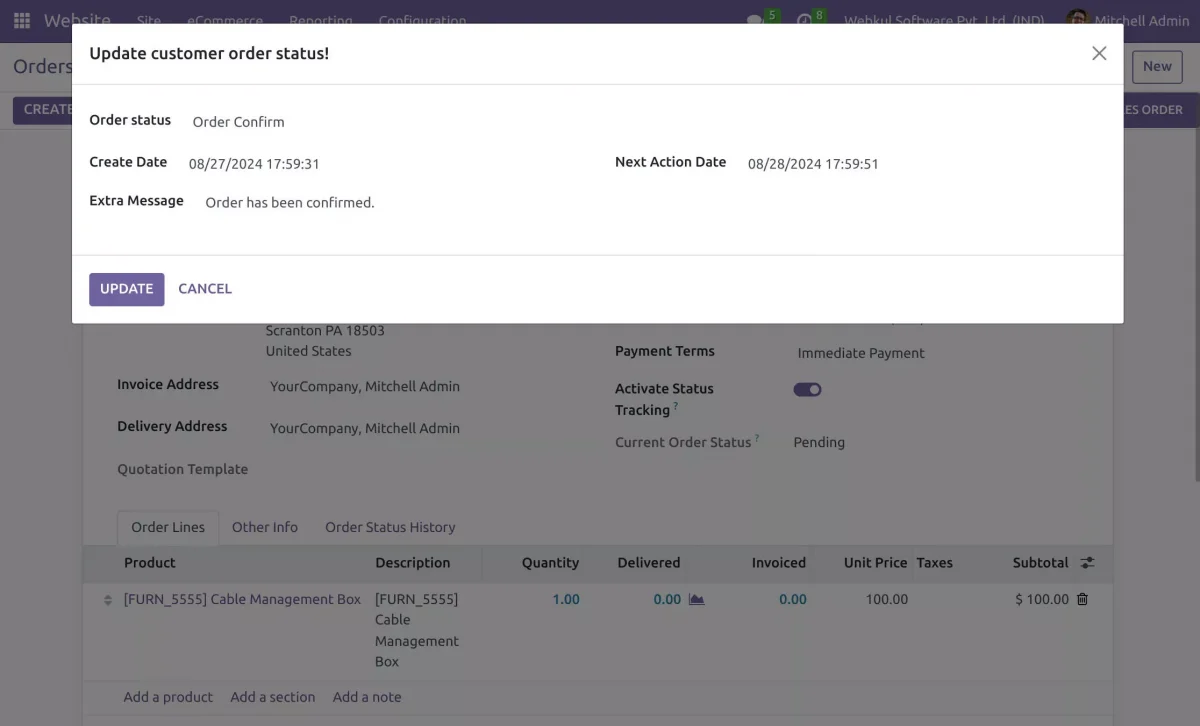Open the Reporting menu

[x=319, y=20]
